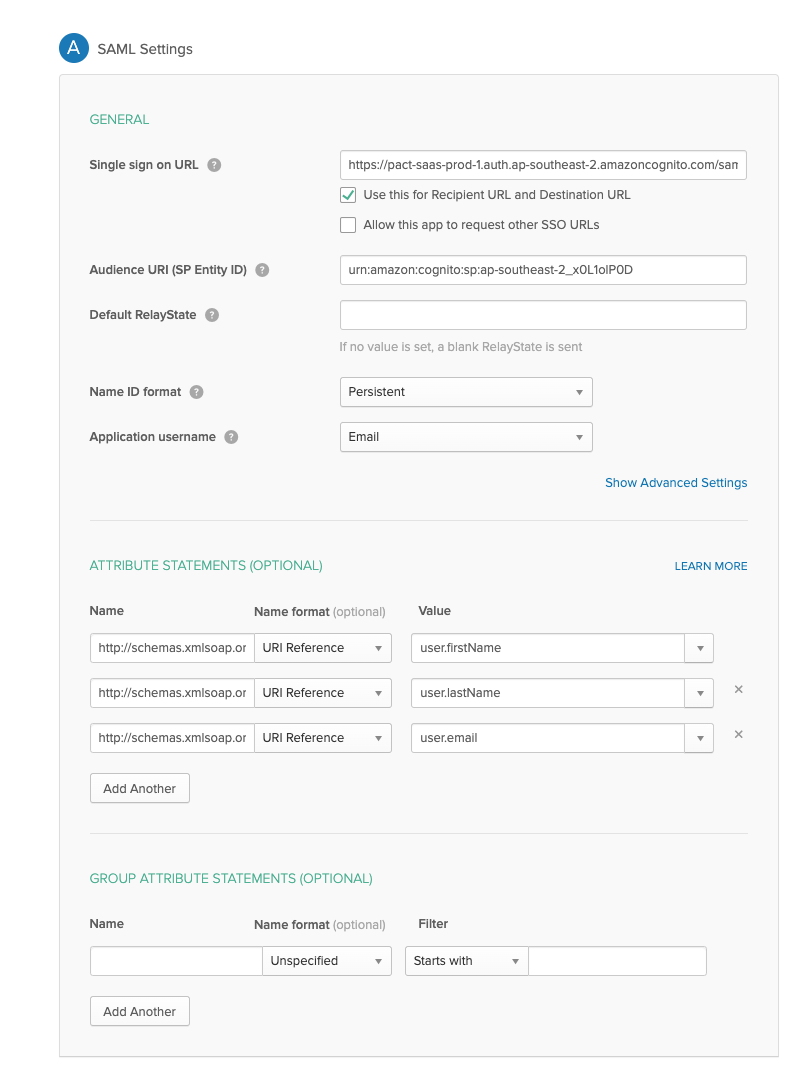This screenshot has height=1076, width=802.
Task: Click inside the Default RelayState input field
Action: coord(543,314)
